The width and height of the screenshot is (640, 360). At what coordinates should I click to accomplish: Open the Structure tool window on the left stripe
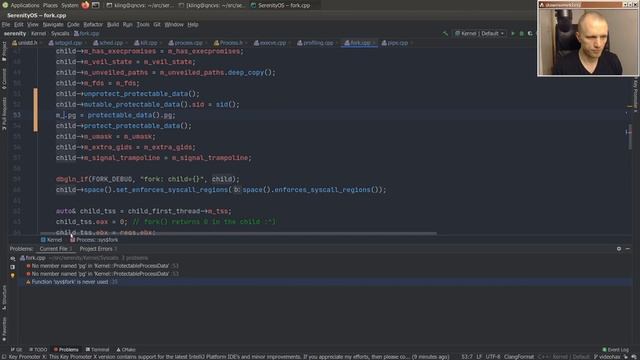click(4, 298)
